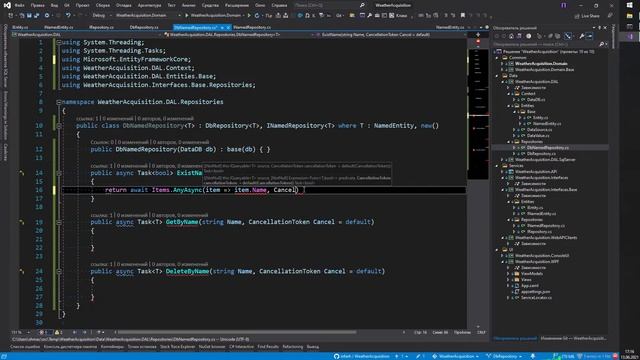Viewport: 640px width, 360px height.
Task: Click the send feedback icon near Live Share
Action: click(x=610, y=16)
